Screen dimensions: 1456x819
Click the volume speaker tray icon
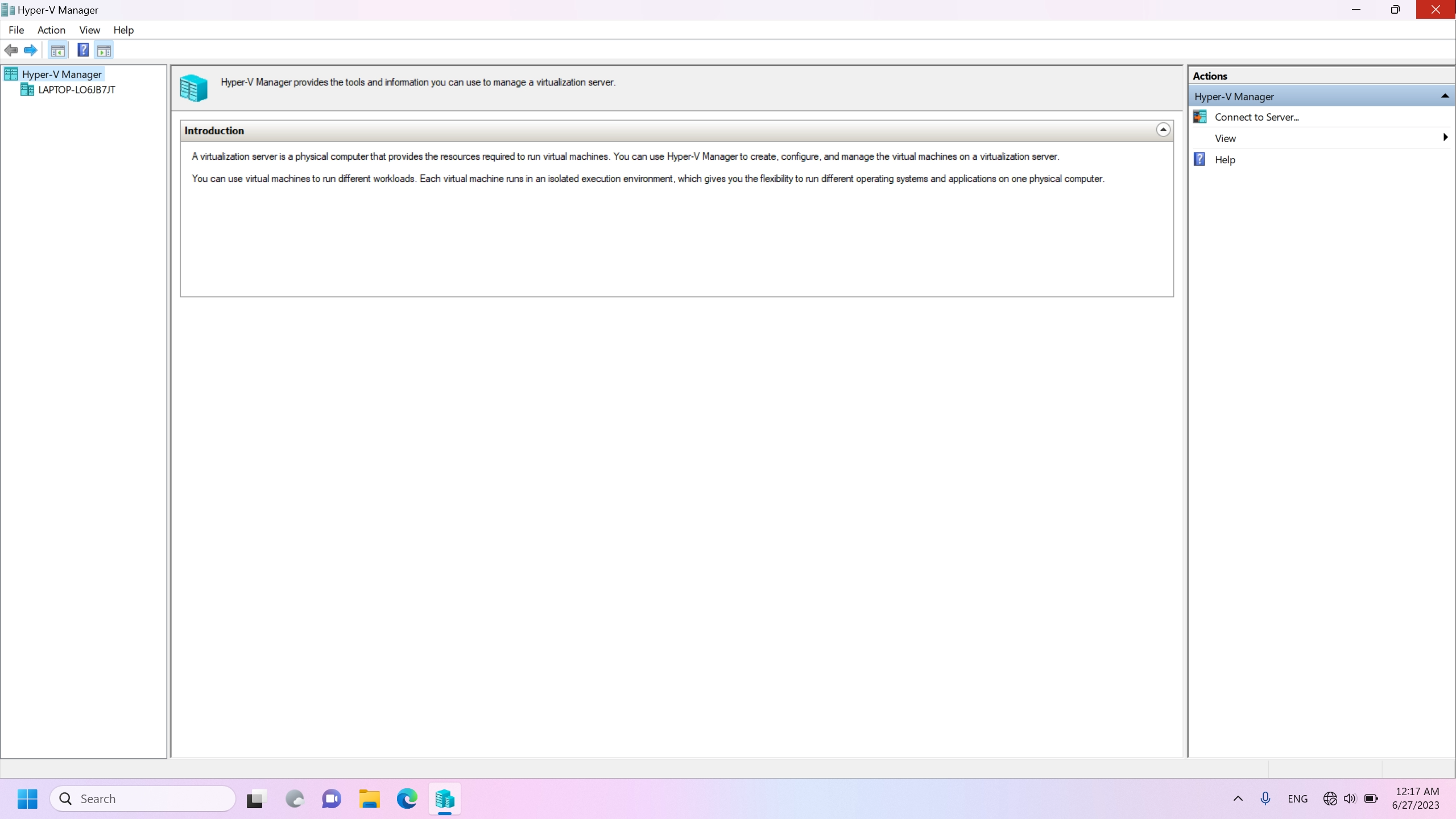tap(1350, 799)
